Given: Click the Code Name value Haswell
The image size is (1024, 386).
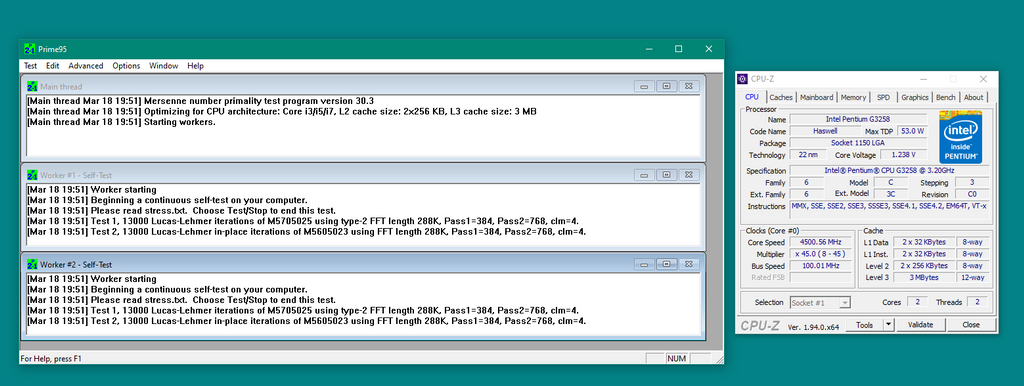Looking at the screenshot, I should point(825,131).
